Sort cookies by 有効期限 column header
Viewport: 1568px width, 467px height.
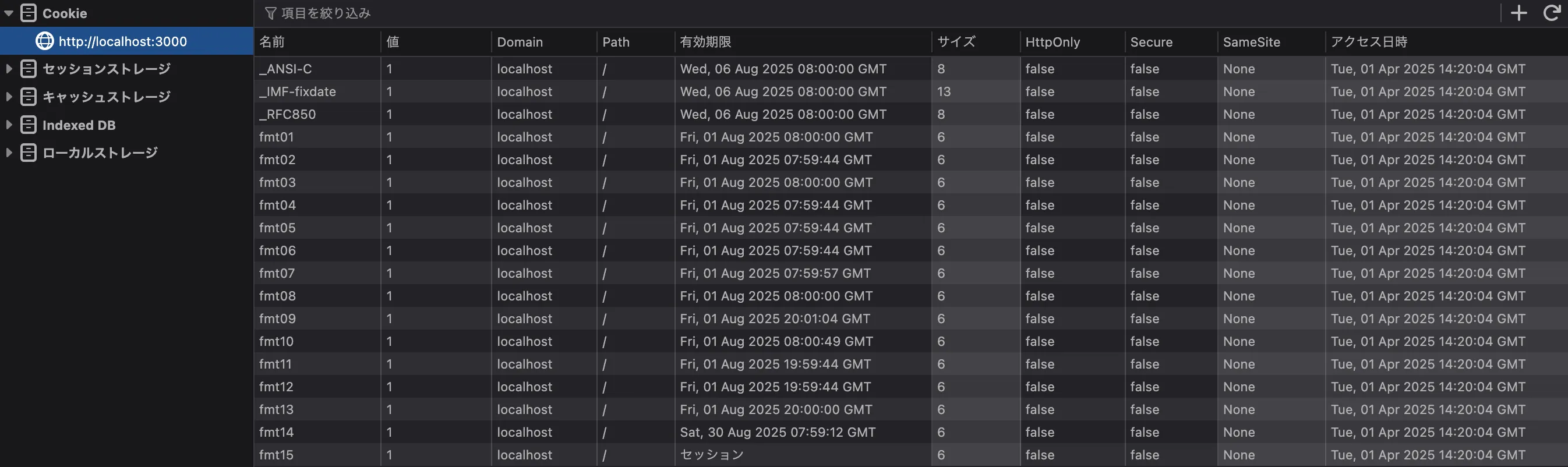pyautogui.click(x=705, y=42)
